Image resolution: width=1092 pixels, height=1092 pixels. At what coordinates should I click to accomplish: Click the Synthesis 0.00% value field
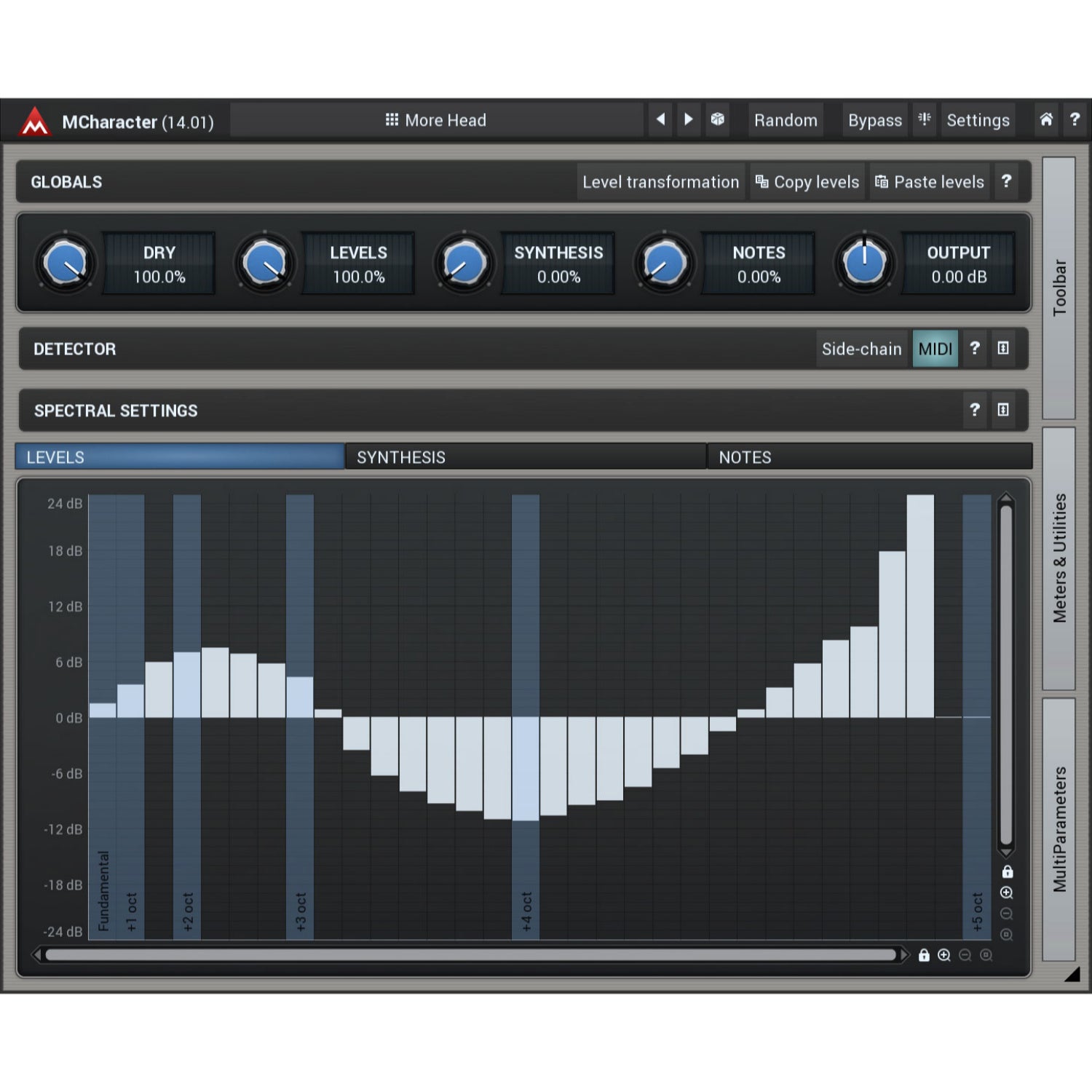tap(558, 264)
